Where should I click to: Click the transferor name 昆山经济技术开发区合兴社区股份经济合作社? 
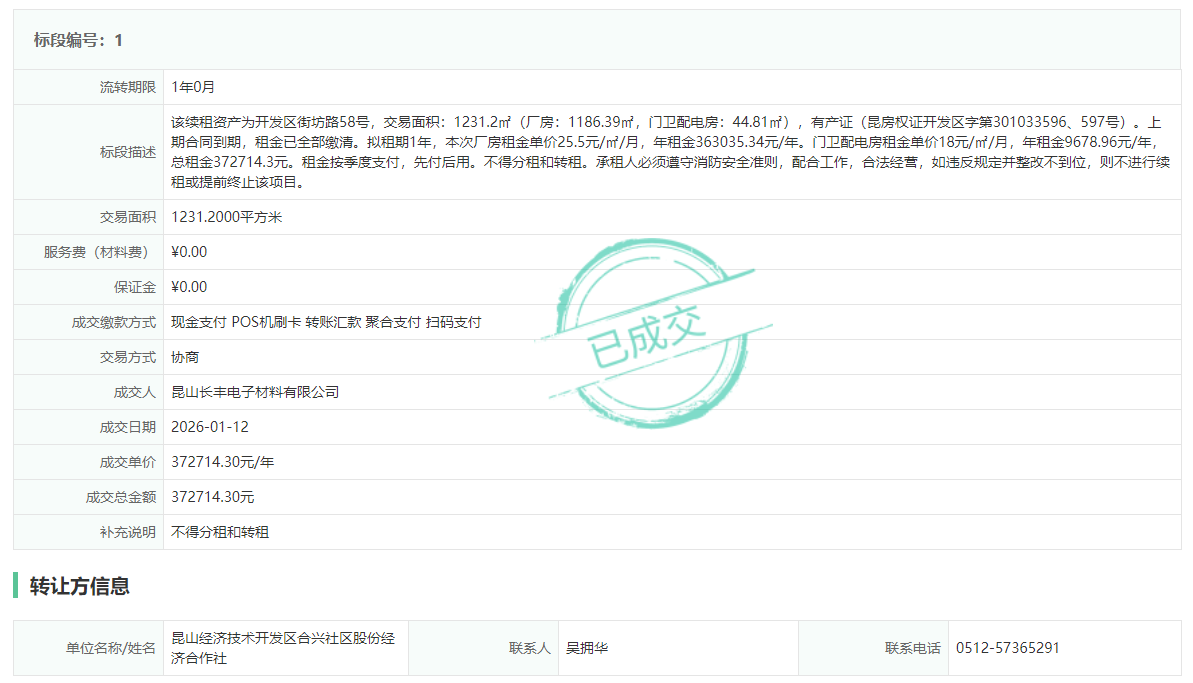283,648
